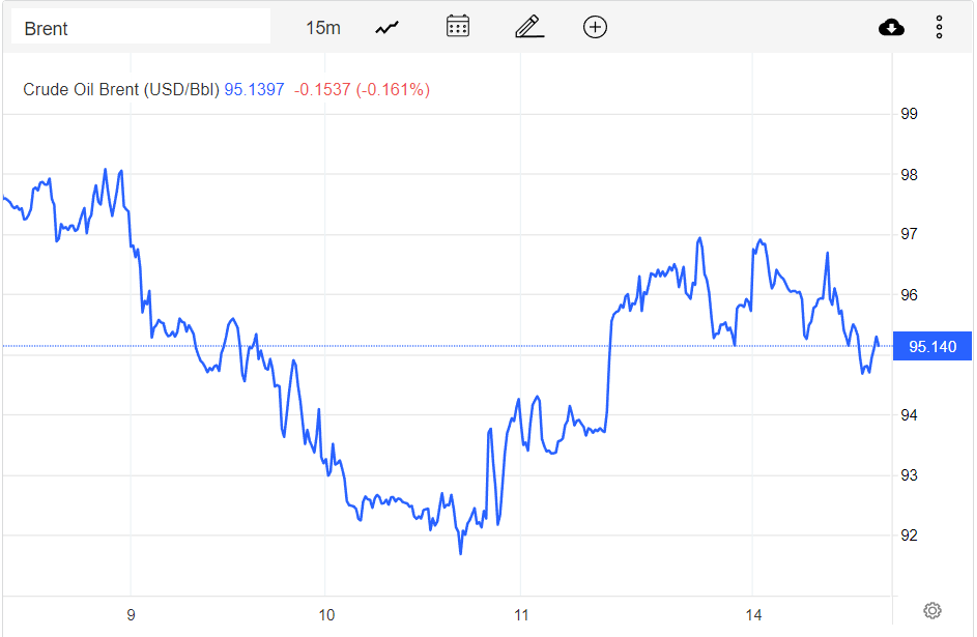Click the 97 price axis label

point(909,234)
